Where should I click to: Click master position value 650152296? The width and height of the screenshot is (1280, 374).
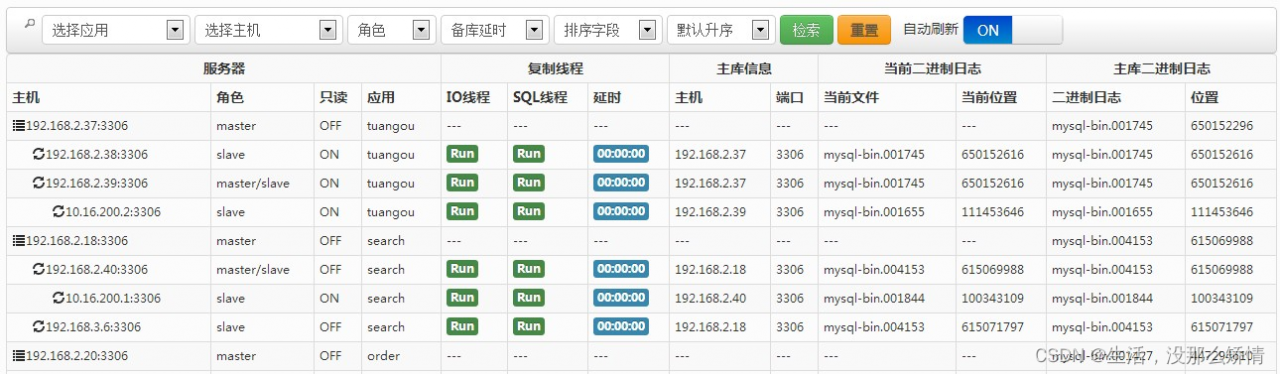[1222, 126]
